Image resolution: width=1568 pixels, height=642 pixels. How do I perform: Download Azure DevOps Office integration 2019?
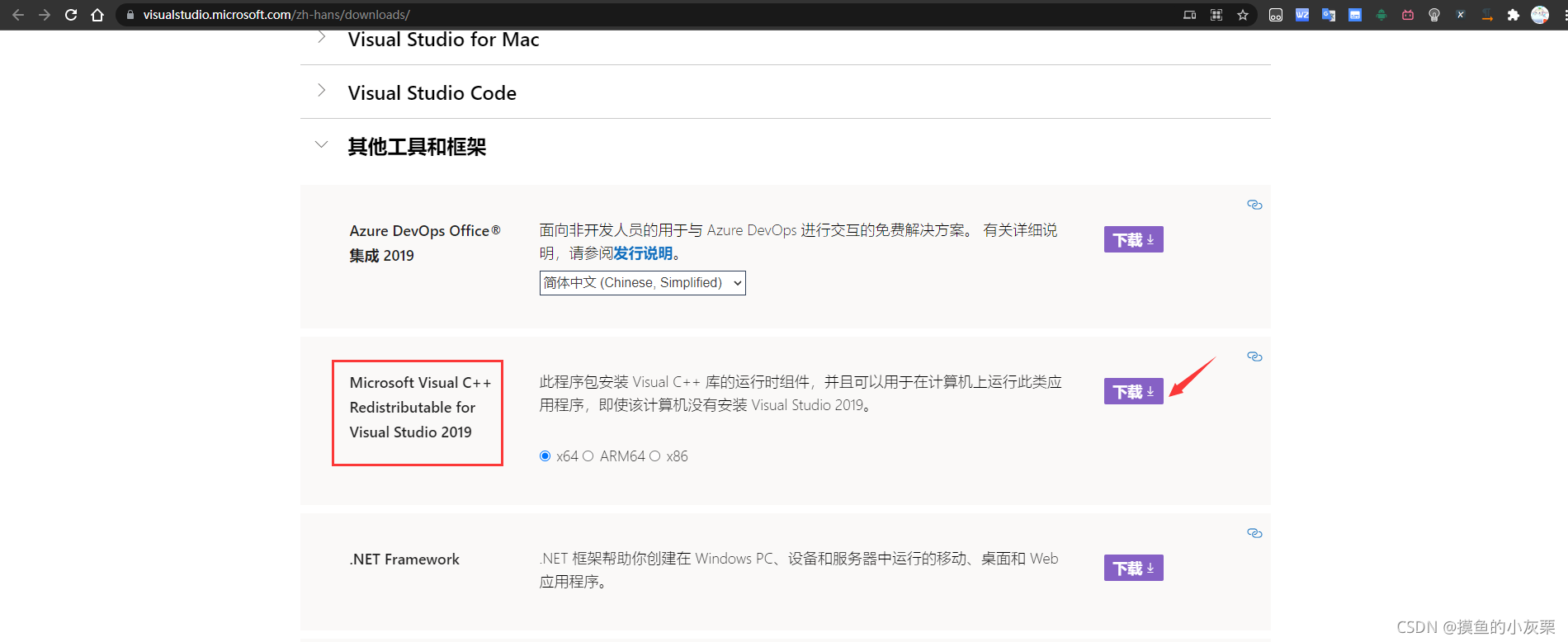click(x=1133, y=239)
